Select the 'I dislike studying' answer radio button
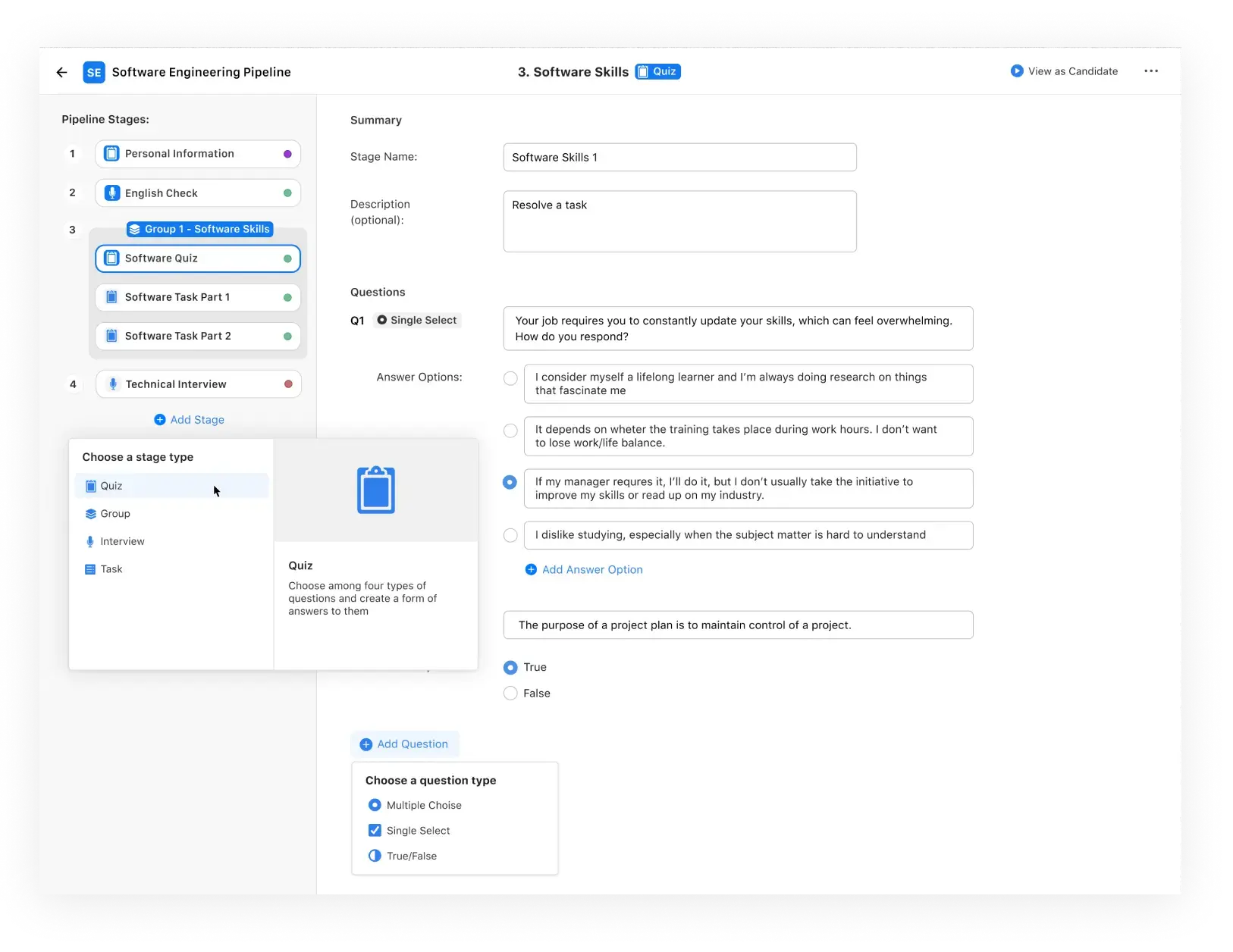1233x952 pixels. point(510,535)
